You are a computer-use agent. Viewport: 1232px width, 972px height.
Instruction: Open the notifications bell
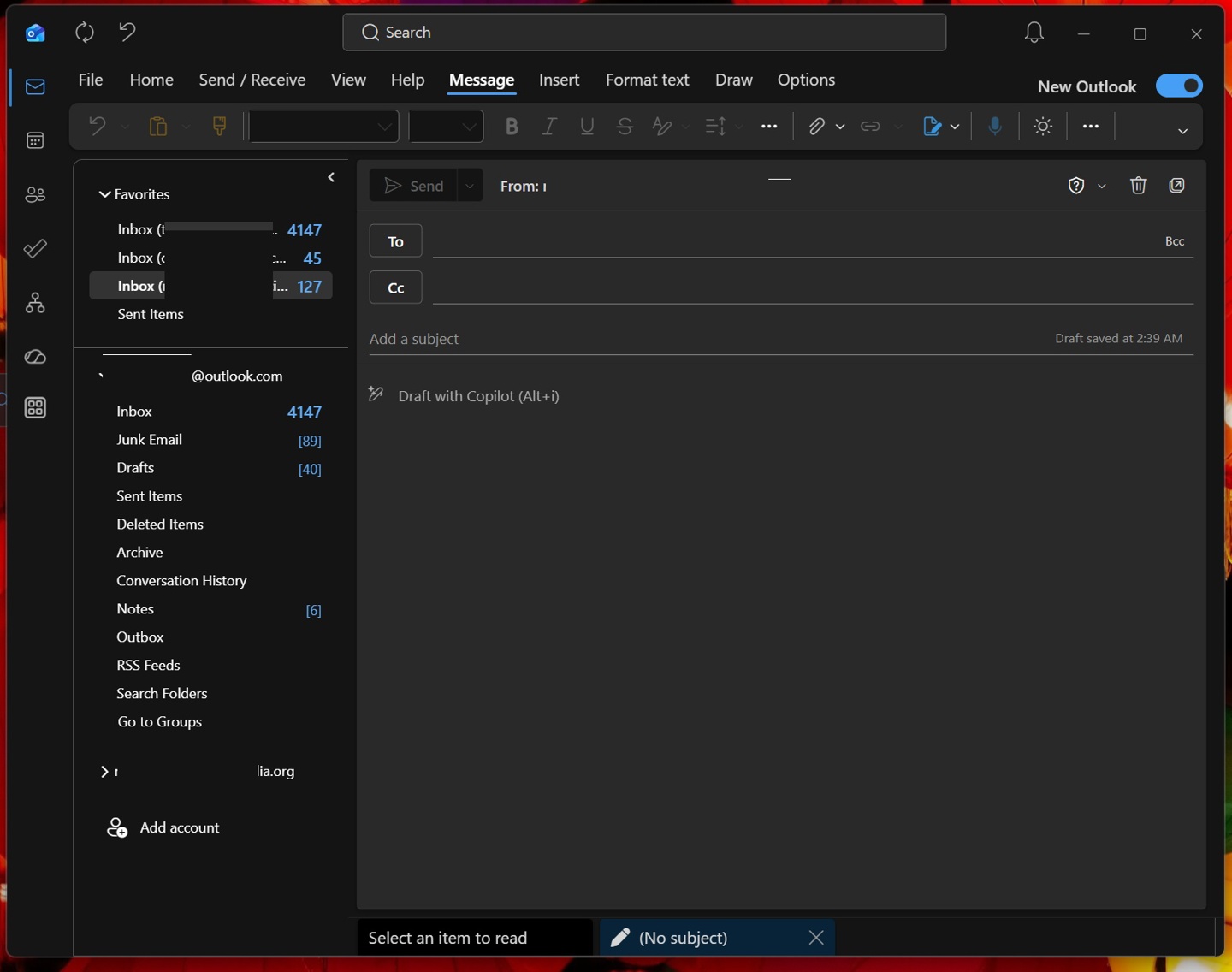click(1034, 33)
